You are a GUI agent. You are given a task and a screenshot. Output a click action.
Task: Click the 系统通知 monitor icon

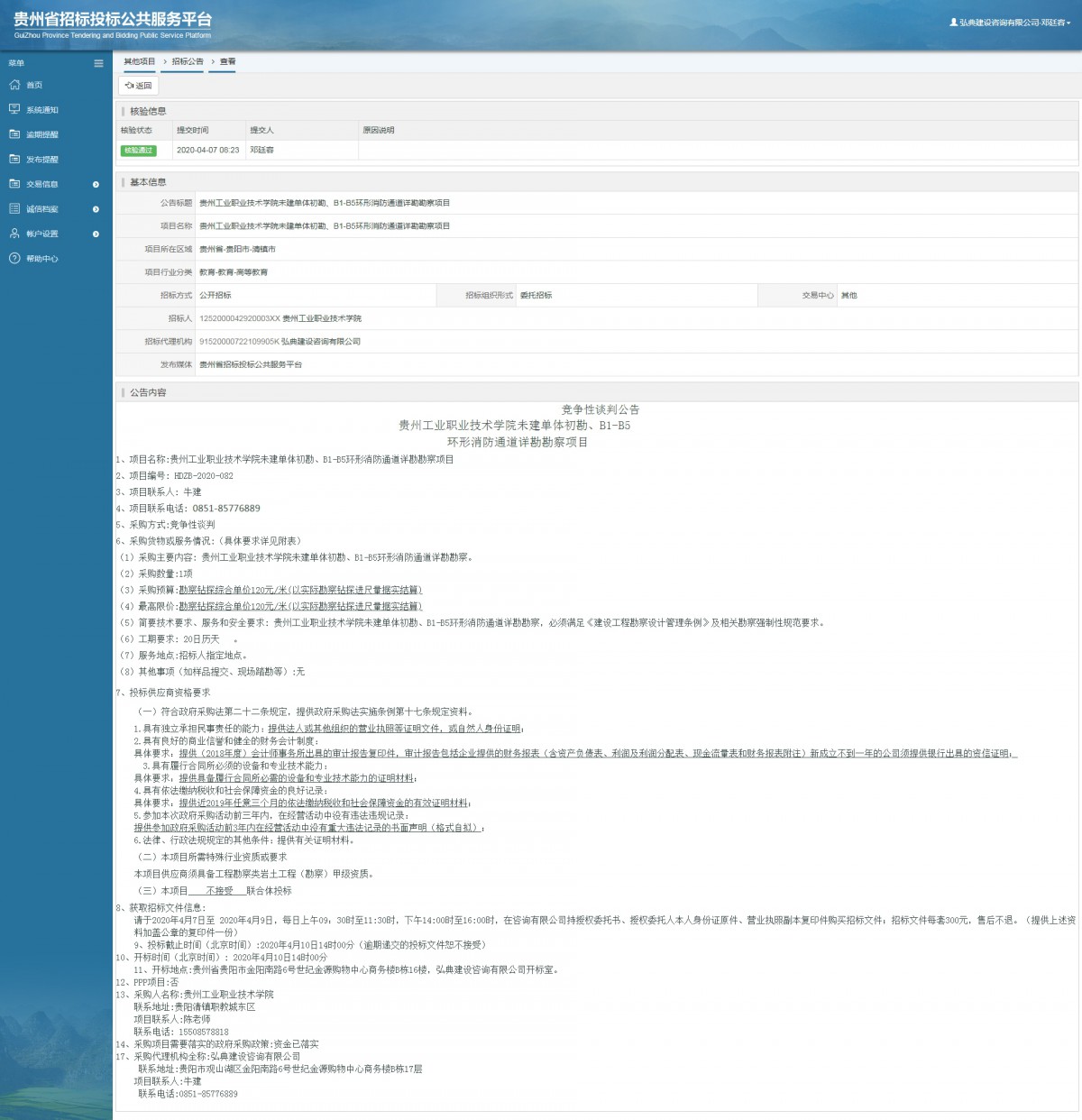[14, 109]
